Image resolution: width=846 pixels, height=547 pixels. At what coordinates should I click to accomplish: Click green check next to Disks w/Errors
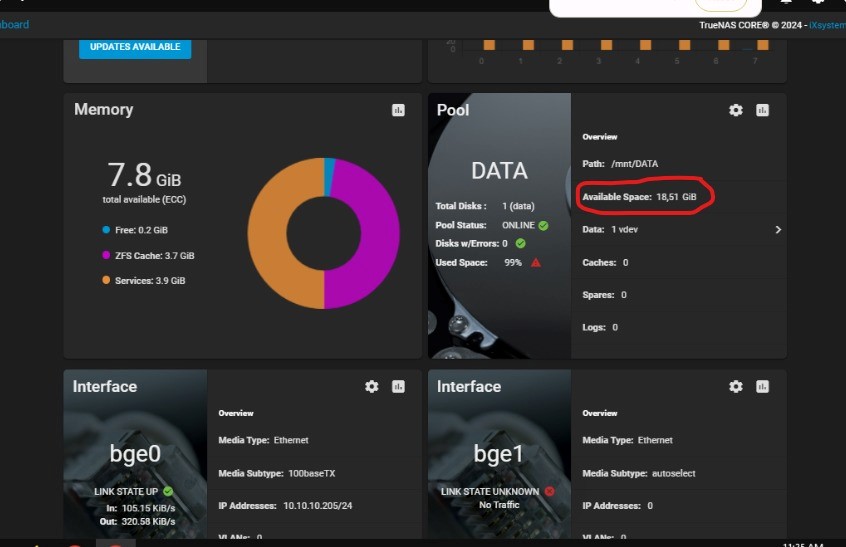tap(521, 243)
